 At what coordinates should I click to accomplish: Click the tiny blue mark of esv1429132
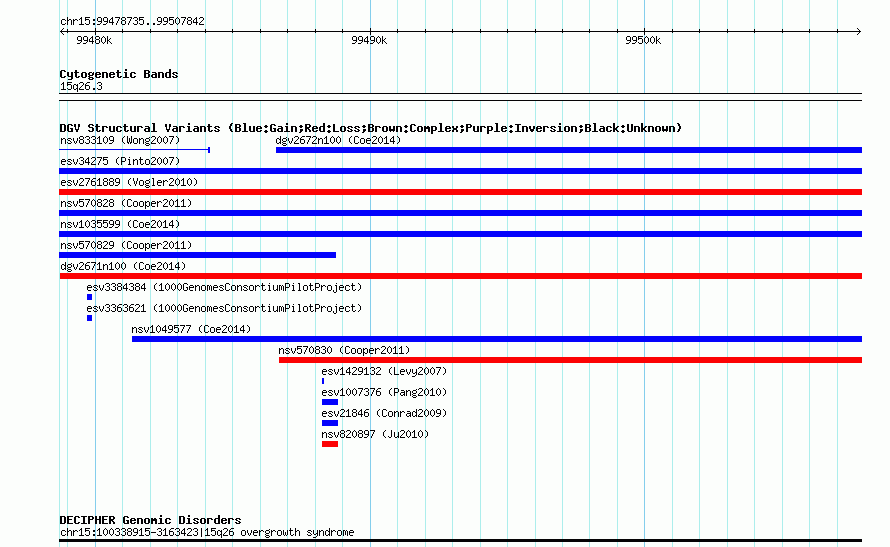point(323,381)
